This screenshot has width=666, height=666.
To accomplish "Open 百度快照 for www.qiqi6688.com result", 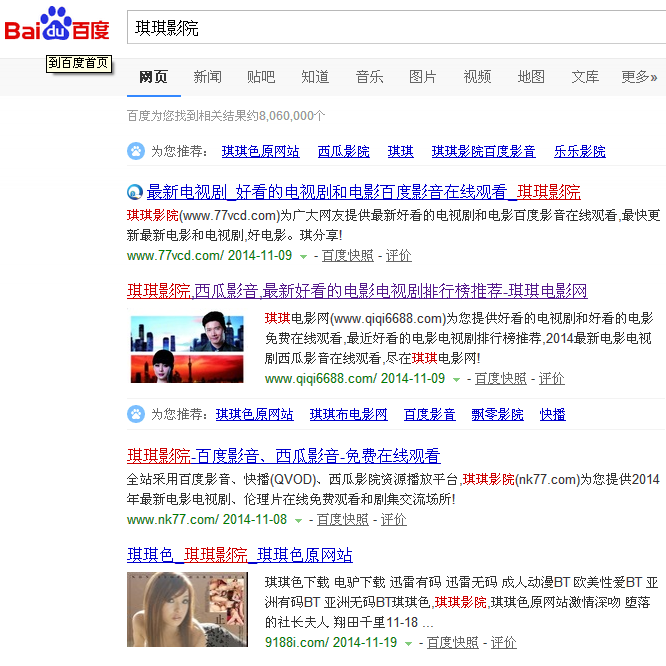I will (x=500, y=379).
